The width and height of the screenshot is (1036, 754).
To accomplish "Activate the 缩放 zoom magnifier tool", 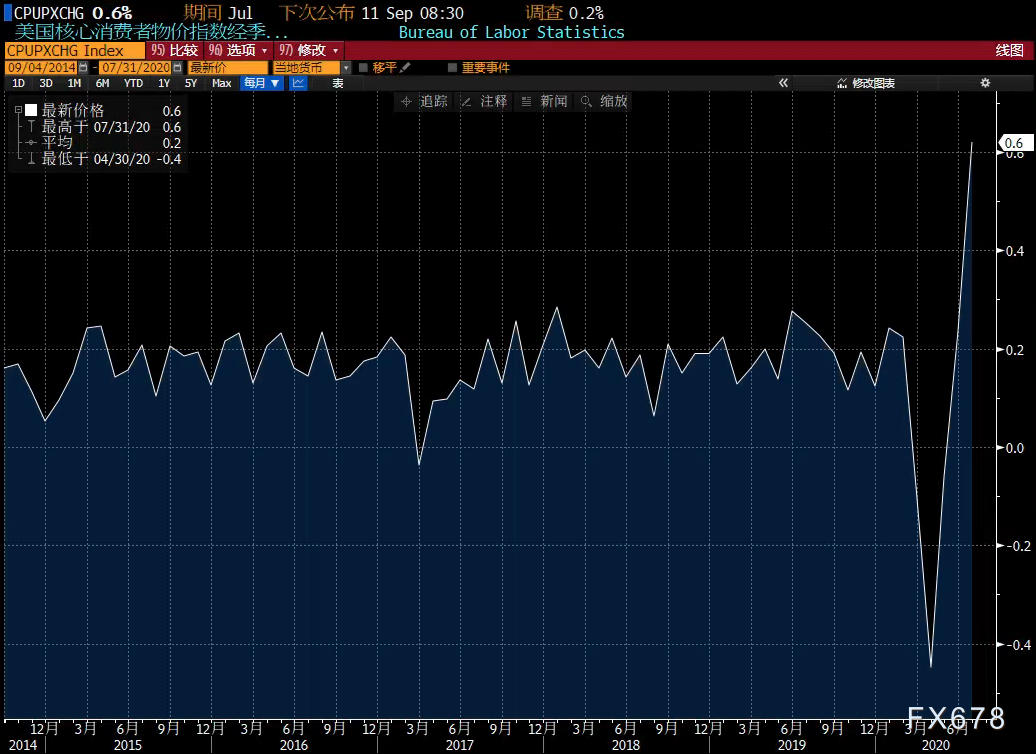I will point(604,101).
